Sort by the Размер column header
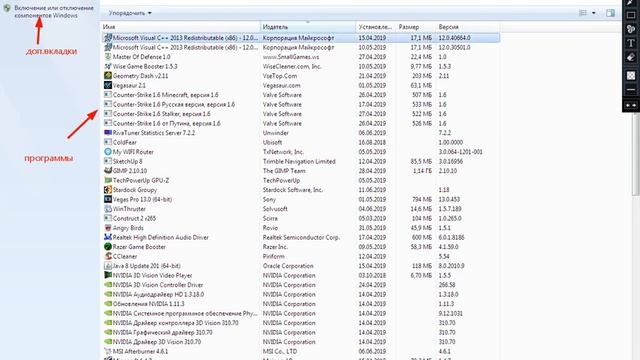Image resolution: width=640 pixels, height=360 pixels. click(416, 27)
